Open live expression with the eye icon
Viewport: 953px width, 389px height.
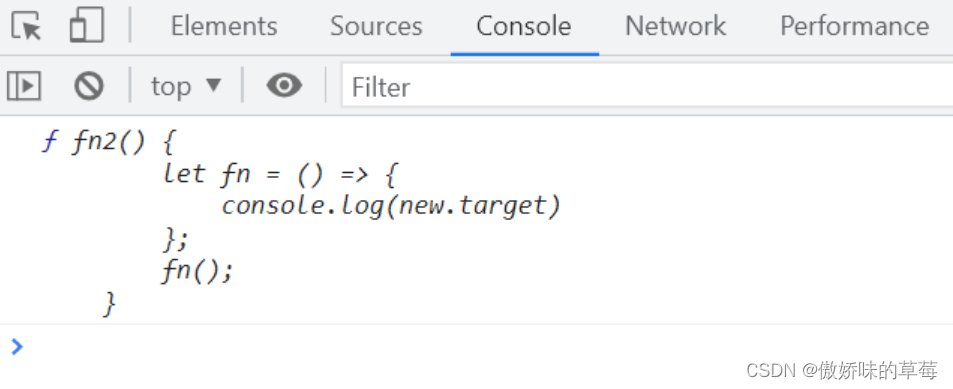(284, 85)
